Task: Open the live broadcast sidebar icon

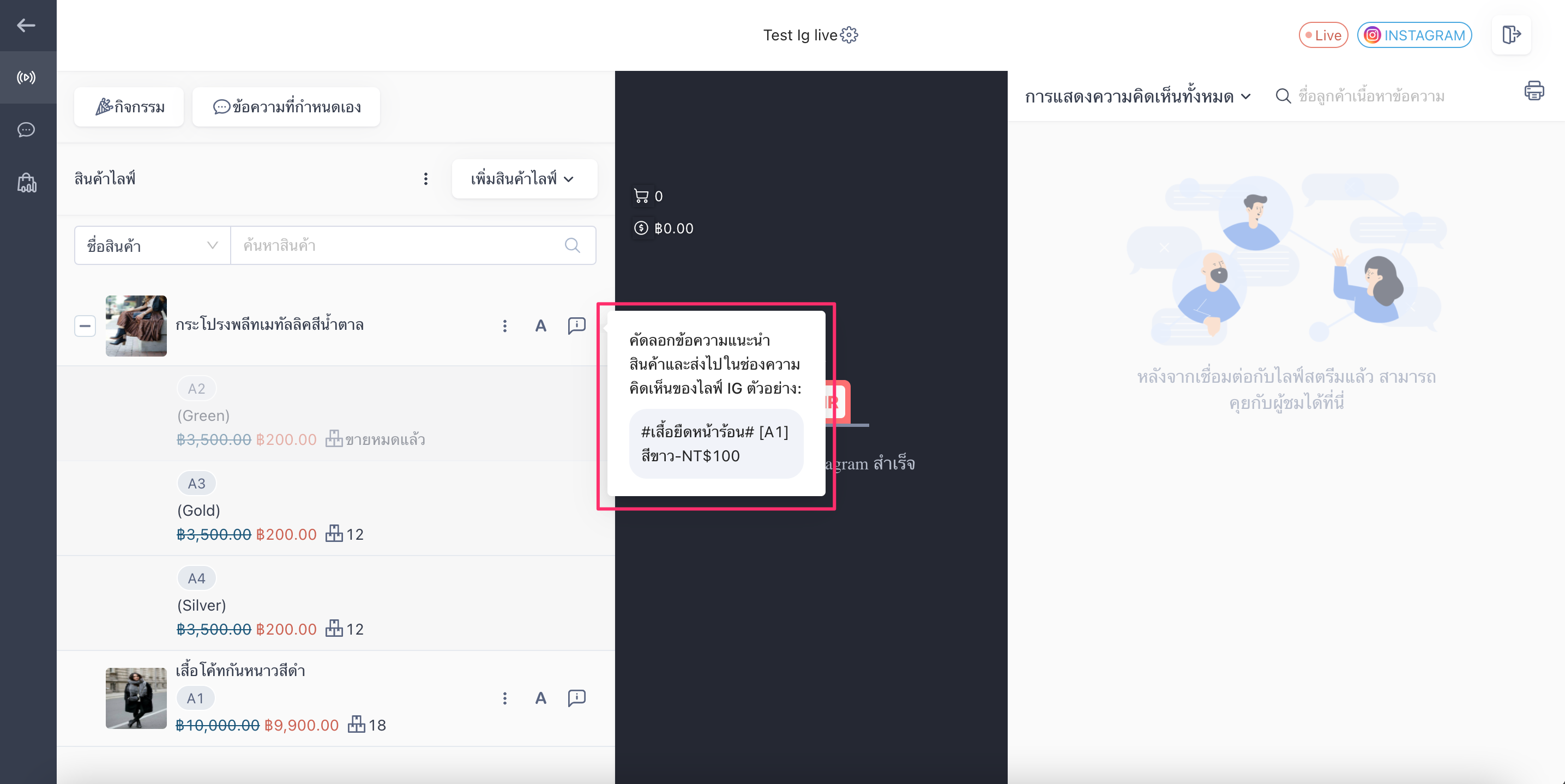Action: 26,77
